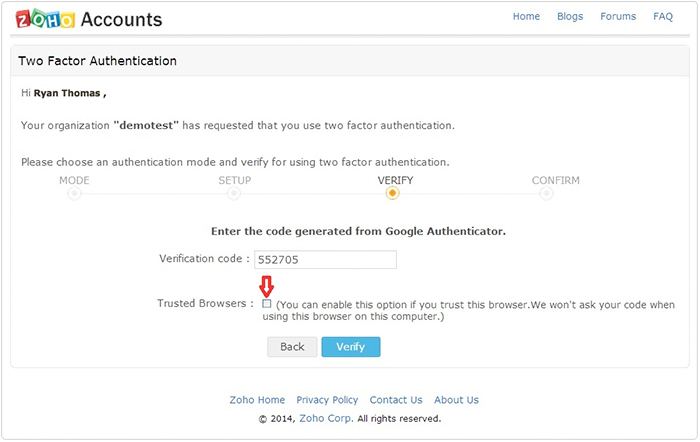Click the active VERIFY step indicator
This screenshot has height=442, width=700.
(393, 193)
